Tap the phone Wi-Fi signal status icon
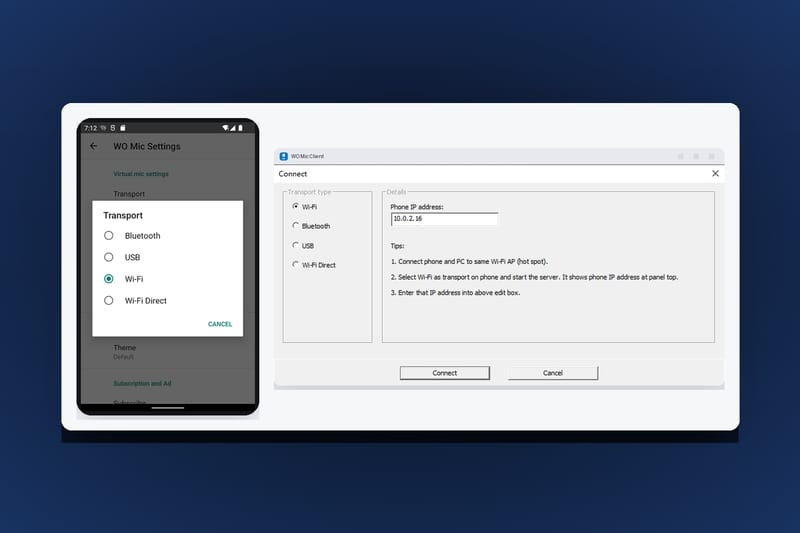The image size is (800, 533). coord(225,128)
